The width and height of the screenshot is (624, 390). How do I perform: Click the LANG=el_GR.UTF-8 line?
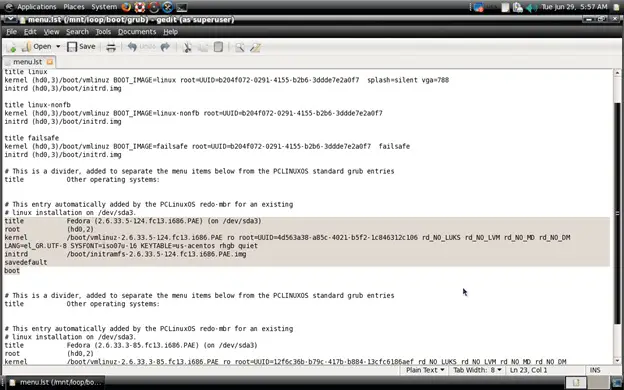[131, 246]
